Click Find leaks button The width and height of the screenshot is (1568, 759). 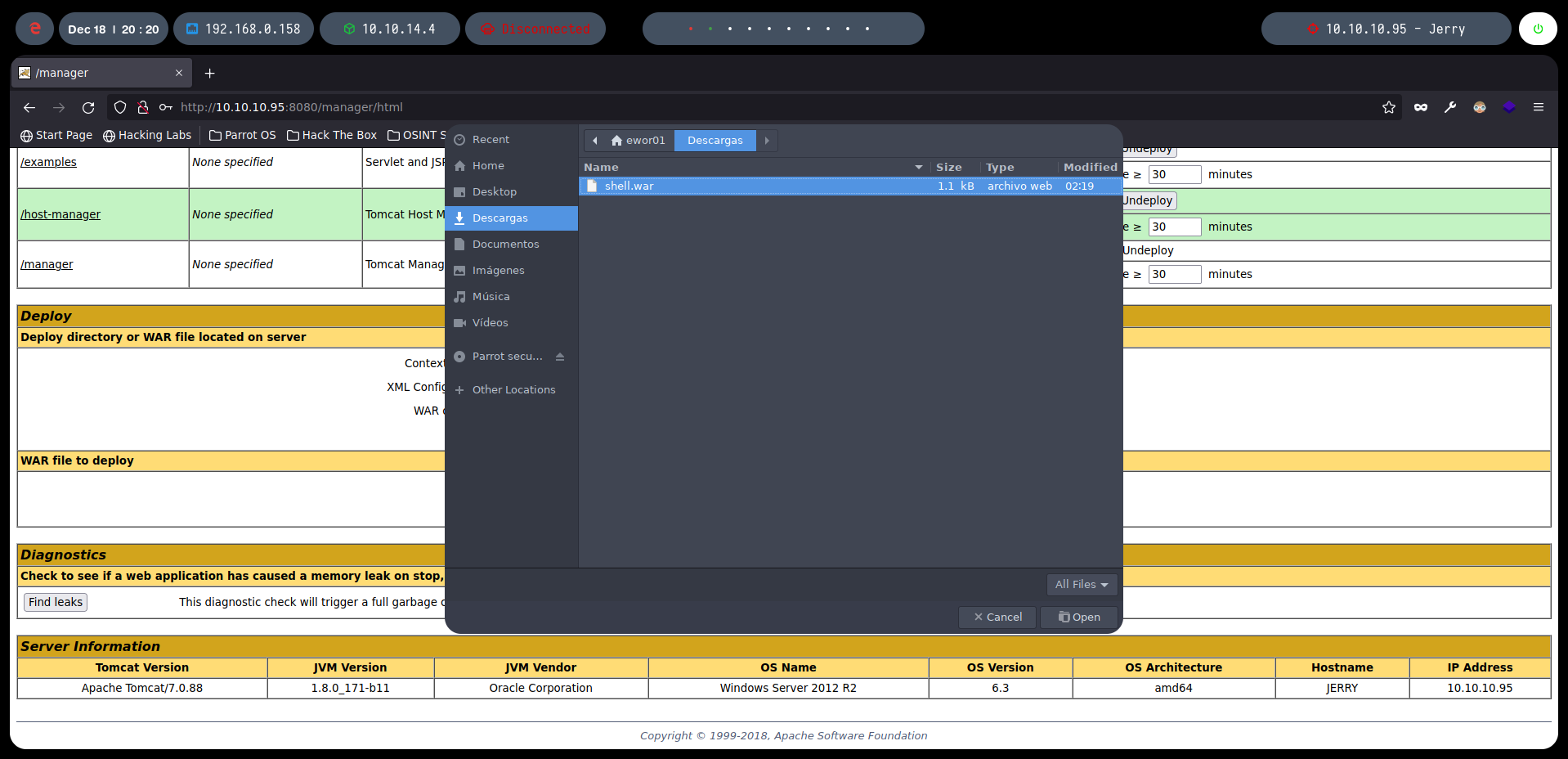(x=56, y=602)
